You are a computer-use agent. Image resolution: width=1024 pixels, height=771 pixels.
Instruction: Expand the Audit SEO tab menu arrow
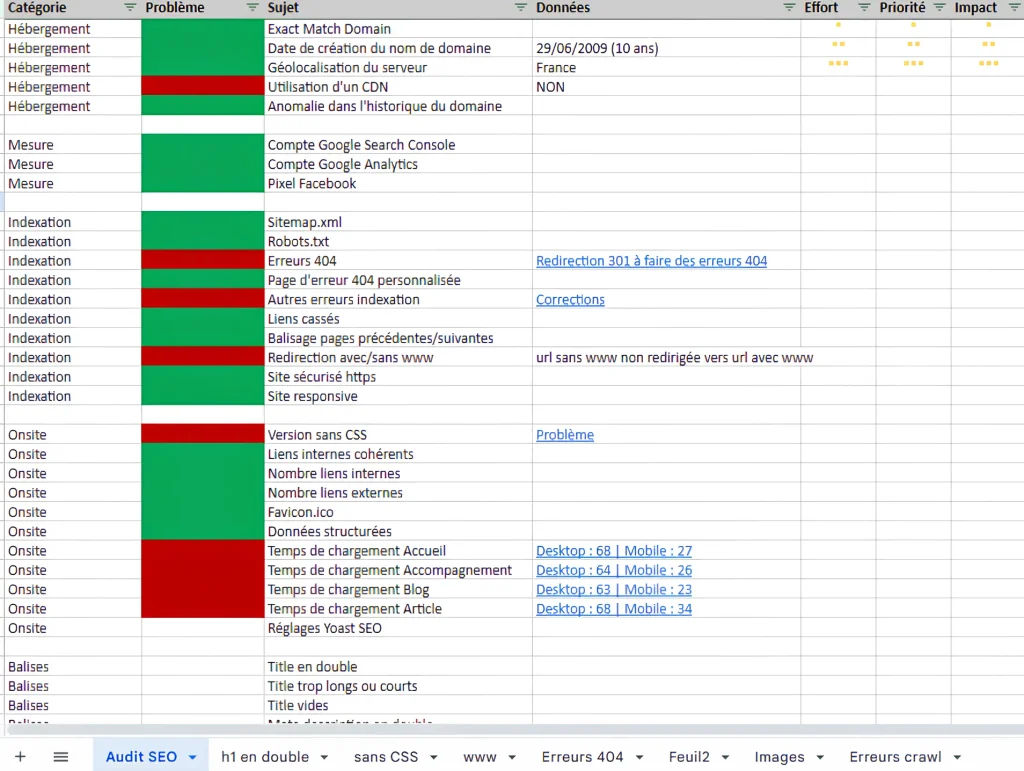(x=193, y=757)
